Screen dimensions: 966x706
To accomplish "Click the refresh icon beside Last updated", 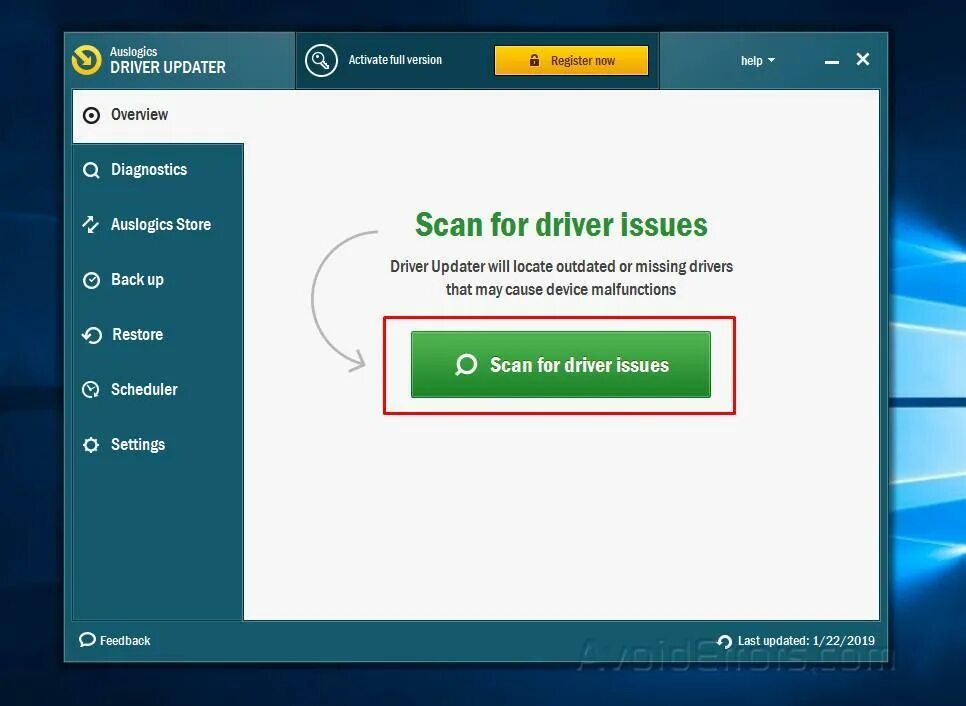I will (x=724, y=641).
